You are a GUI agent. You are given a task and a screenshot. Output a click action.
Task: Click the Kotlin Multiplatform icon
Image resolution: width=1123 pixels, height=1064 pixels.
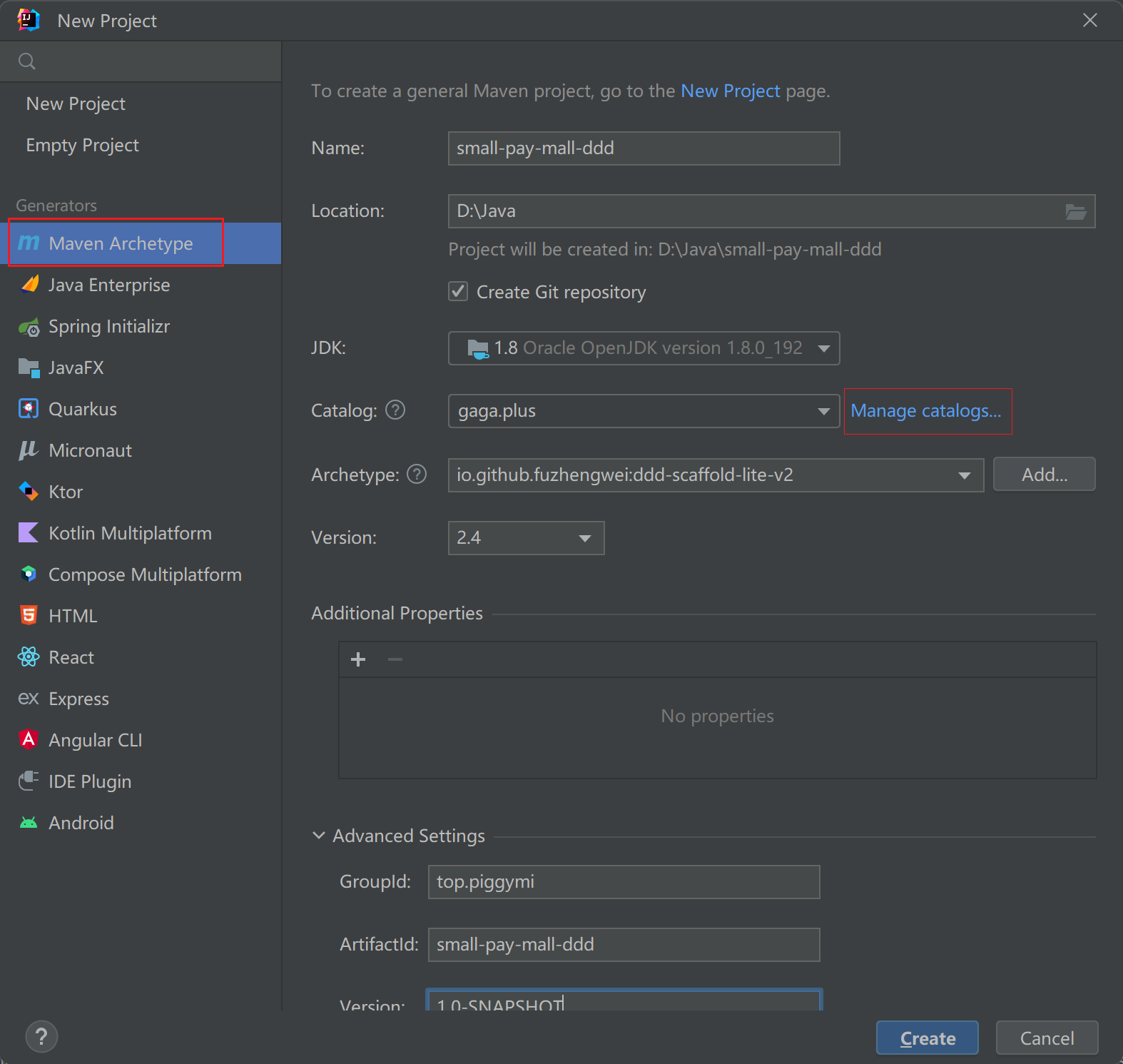pos(29,533)
